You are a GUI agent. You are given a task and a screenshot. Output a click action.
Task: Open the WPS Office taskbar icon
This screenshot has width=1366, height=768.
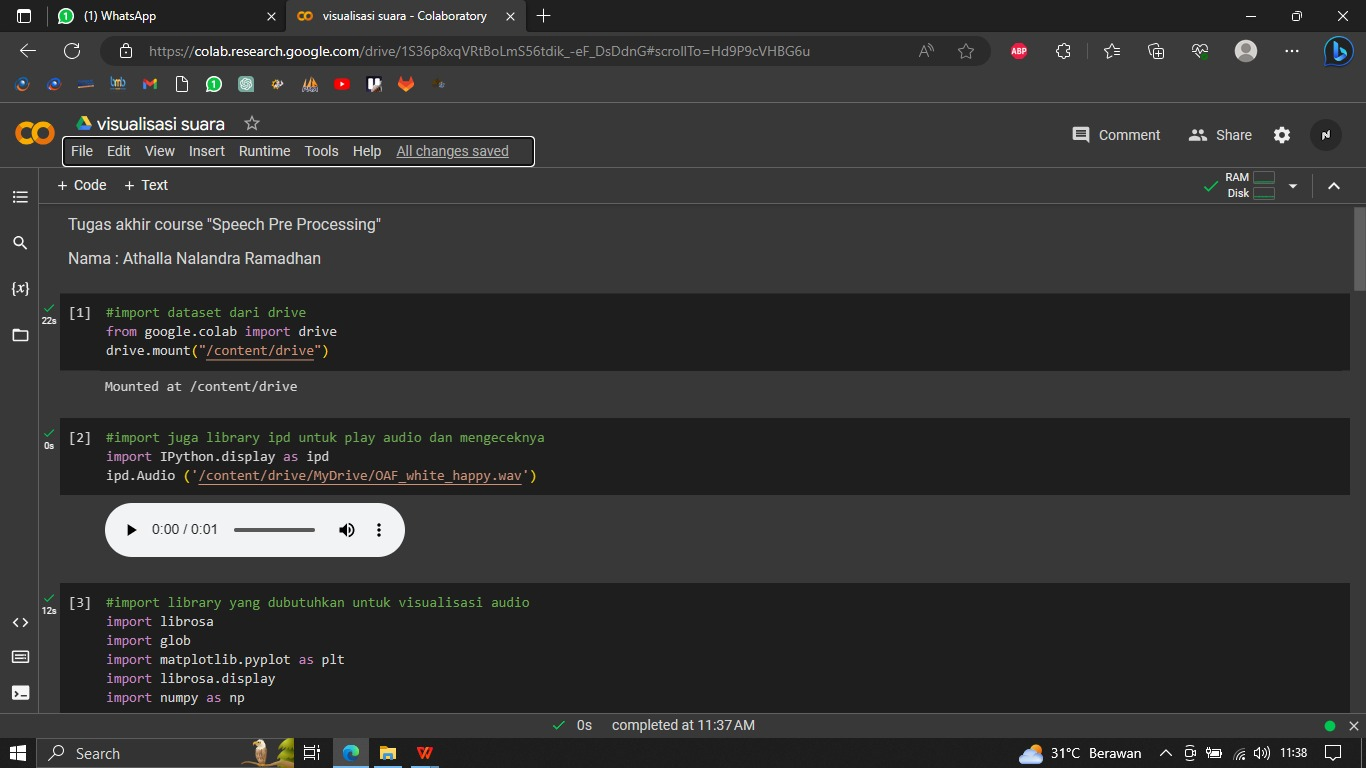[x=425, y=753]
